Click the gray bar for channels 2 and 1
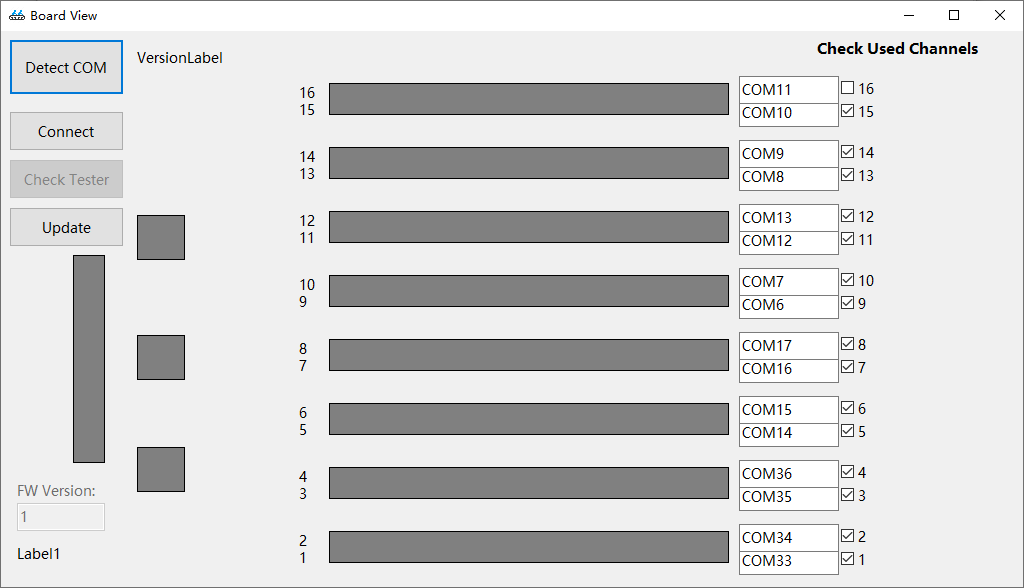This screenshot has width=1024, height=588. [529, 547]
